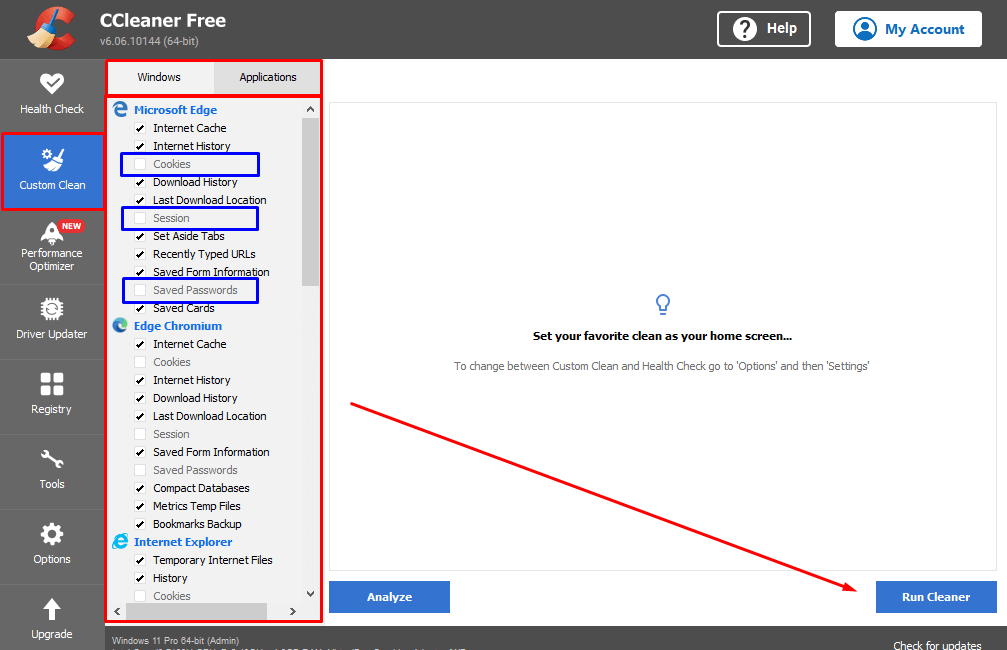The width and height of the screenshot is (1007, 650).
Task: Uncheck Microsoft Edge Internet Cache
Action: click(140, 128)
